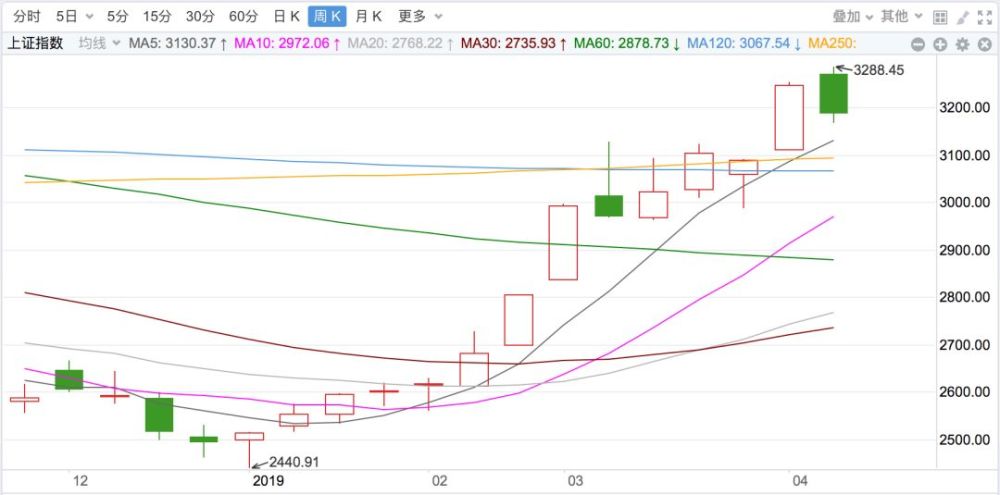Click the 3000.00 price axis label
This screenshot has height=495, width=1000.
967,202
